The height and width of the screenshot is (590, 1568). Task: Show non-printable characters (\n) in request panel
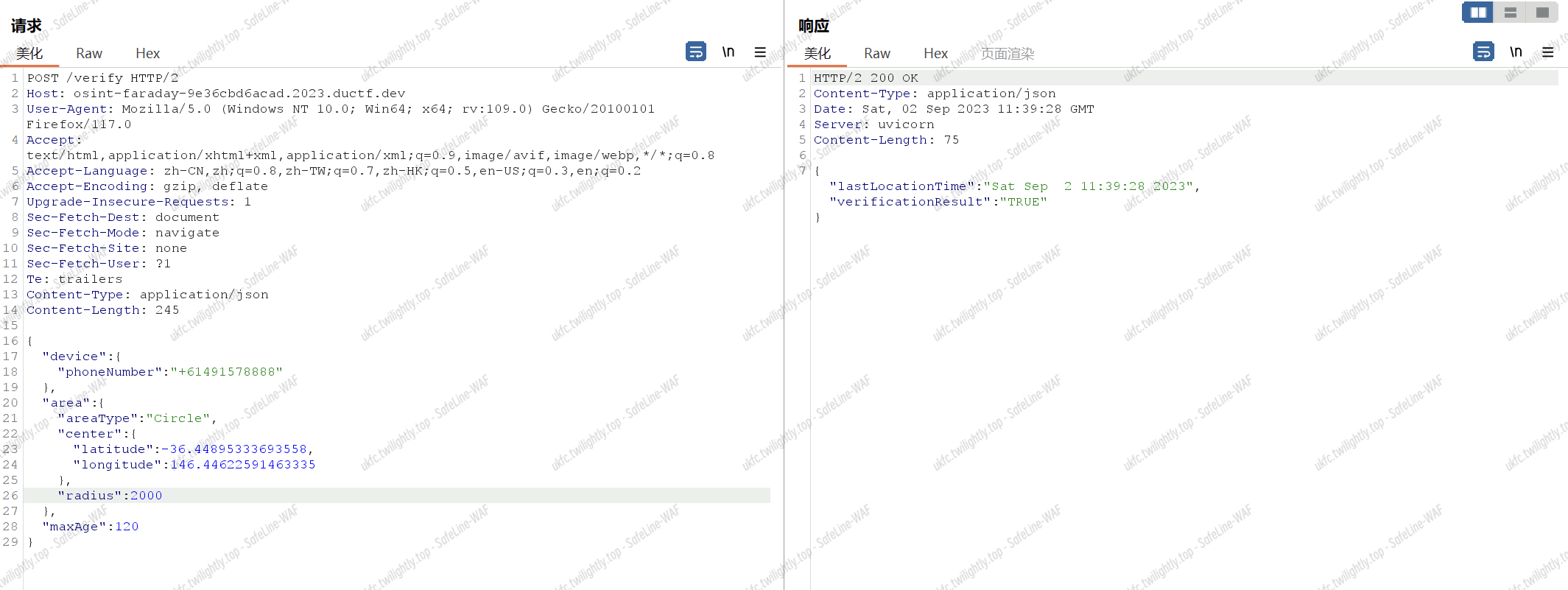coord(728,52)
